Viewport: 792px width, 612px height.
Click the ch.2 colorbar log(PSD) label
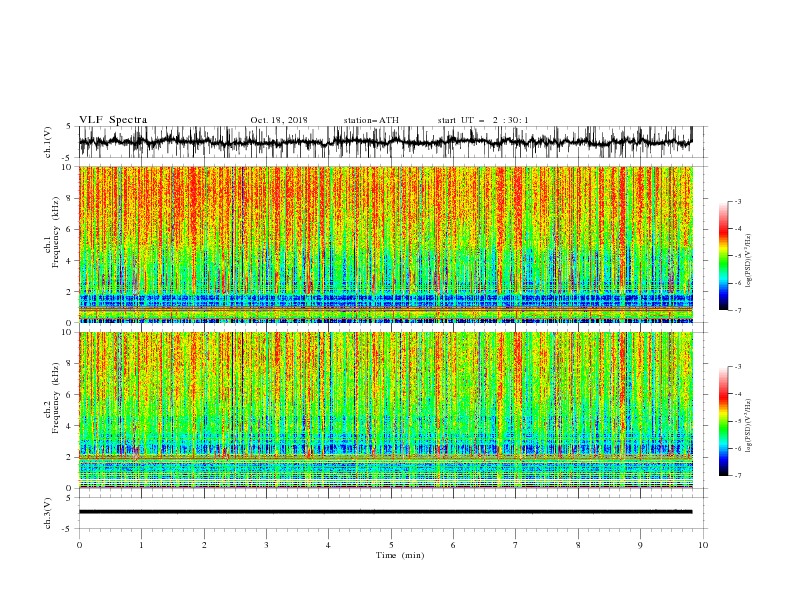pyautogui.click(x=749, y=425)
